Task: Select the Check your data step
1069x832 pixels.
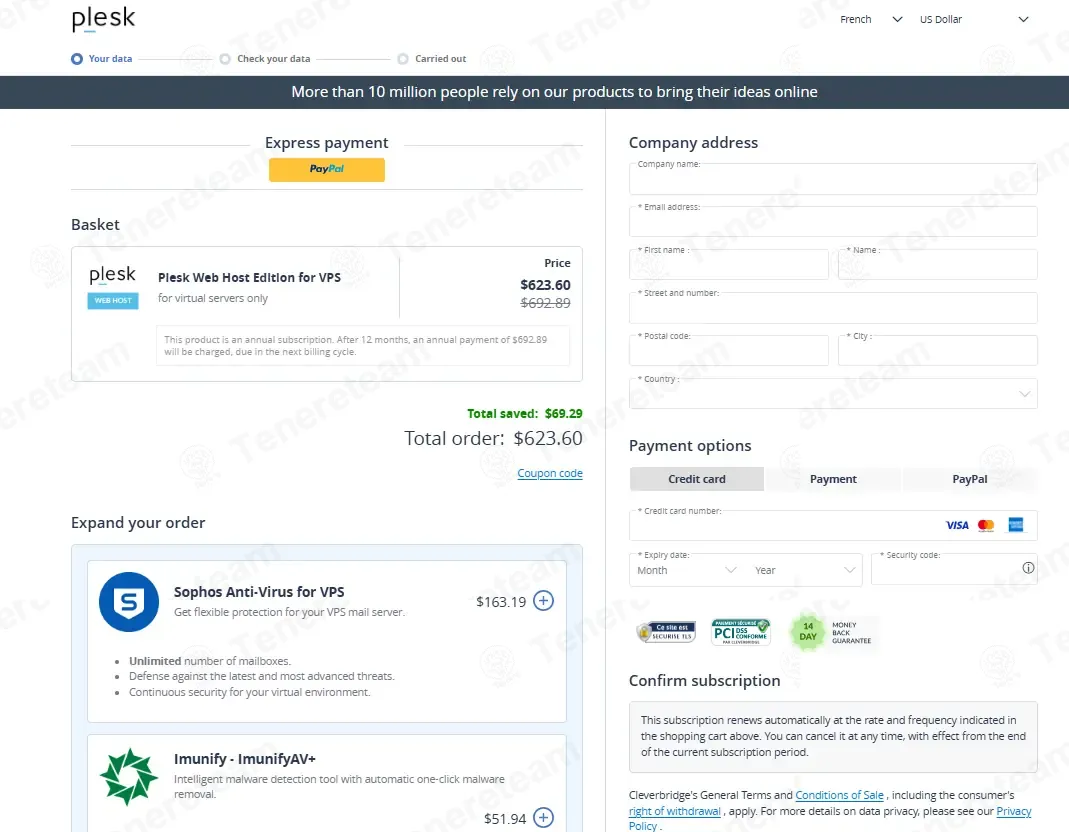Action: 265,59
